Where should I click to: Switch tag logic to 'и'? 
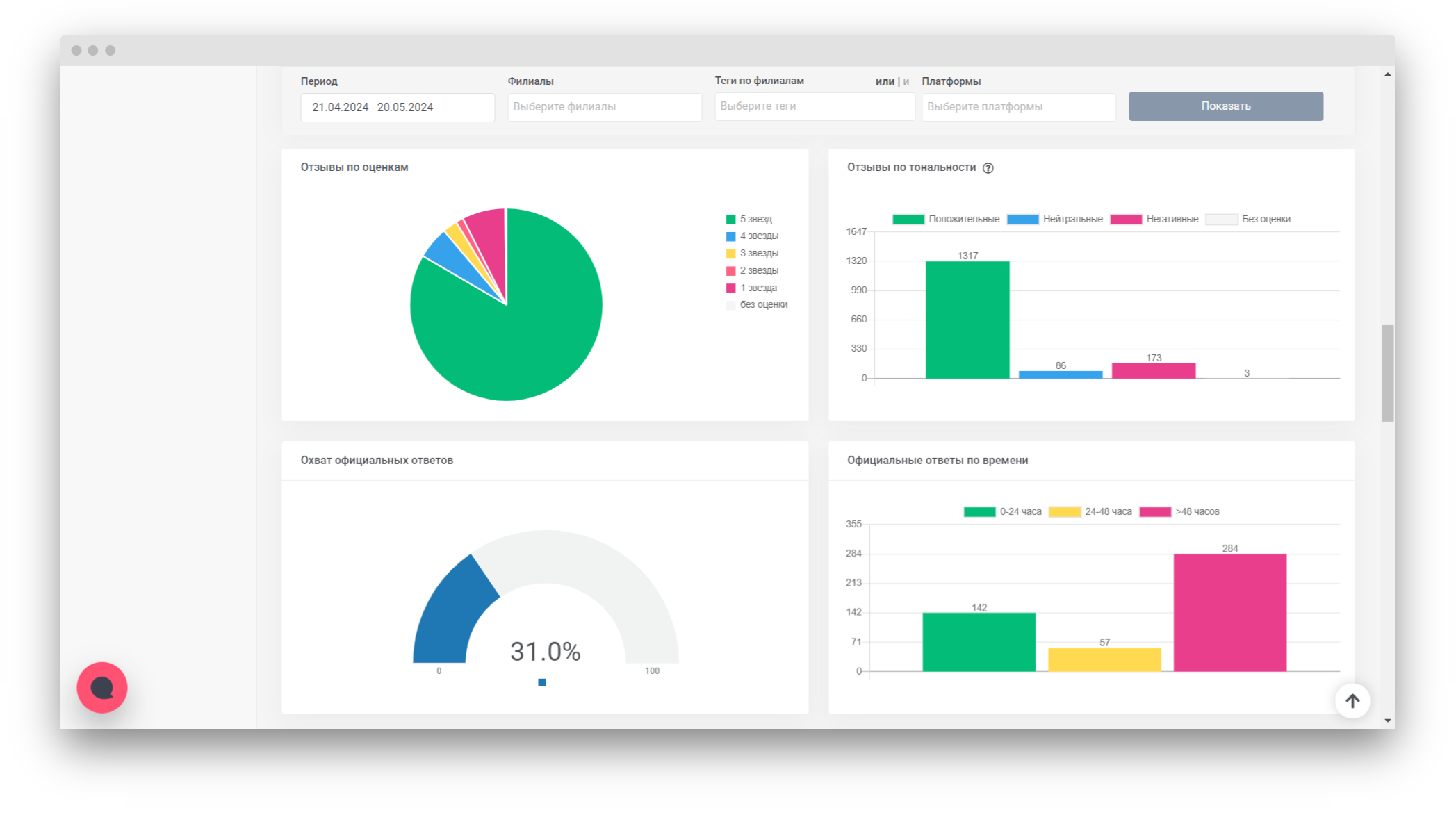(x=906, y=82)
